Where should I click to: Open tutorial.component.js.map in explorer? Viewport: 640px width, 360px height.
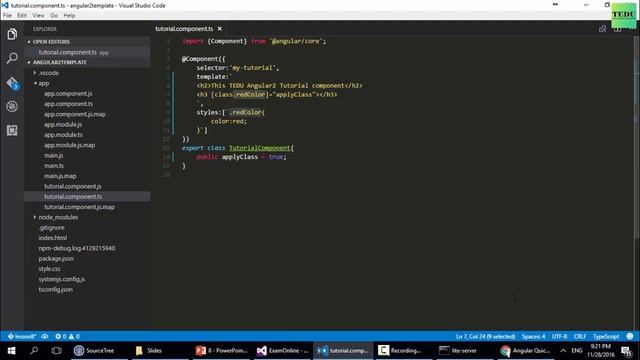(x=79, y=207)
